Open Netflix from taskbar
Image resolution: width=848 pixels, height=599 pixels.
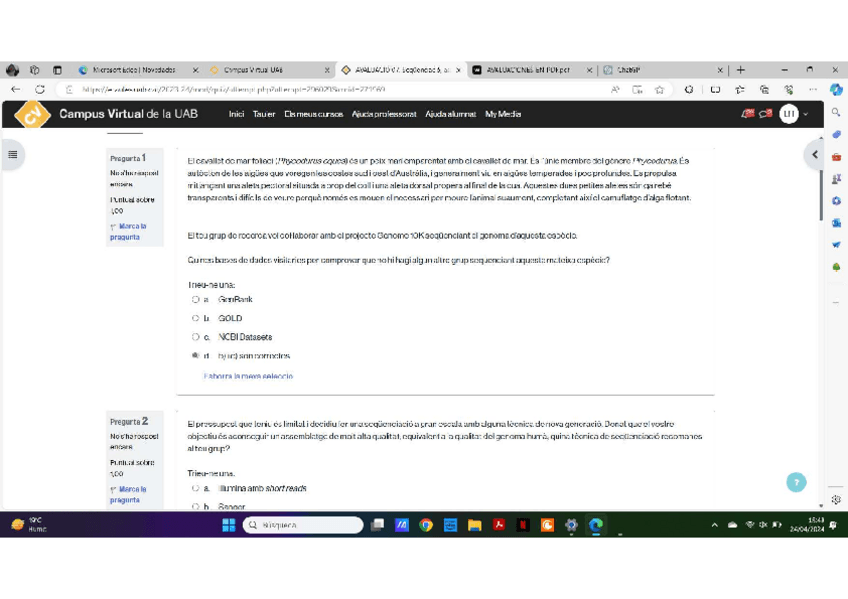(x=523, y=525)
